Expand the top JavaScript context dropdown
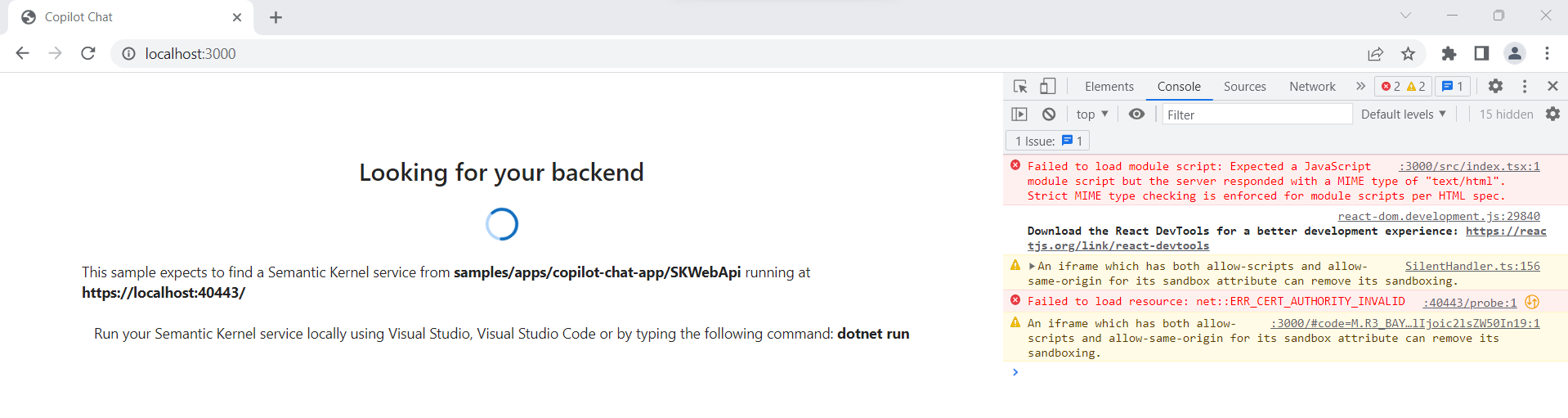1568x418 pixels. [1092, 115]
